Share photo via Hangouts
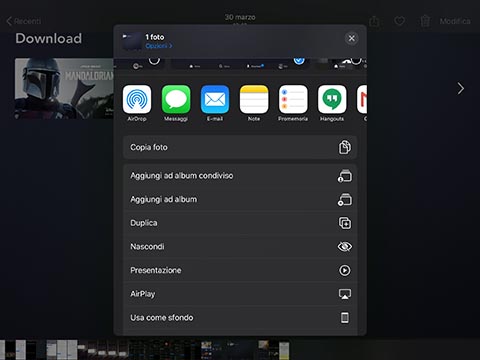This screenshot has height=360, width=480. [332, 99]
